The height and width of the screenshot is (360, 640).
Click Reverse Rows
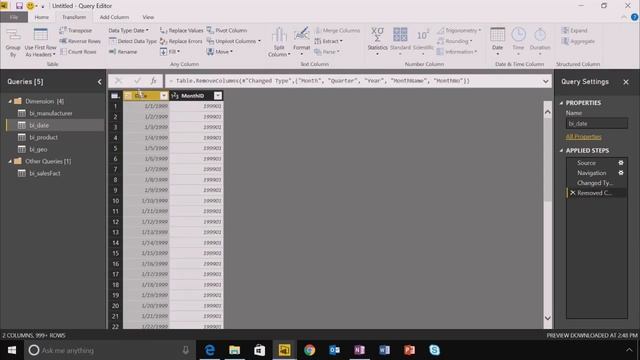[x=80, y=41]
